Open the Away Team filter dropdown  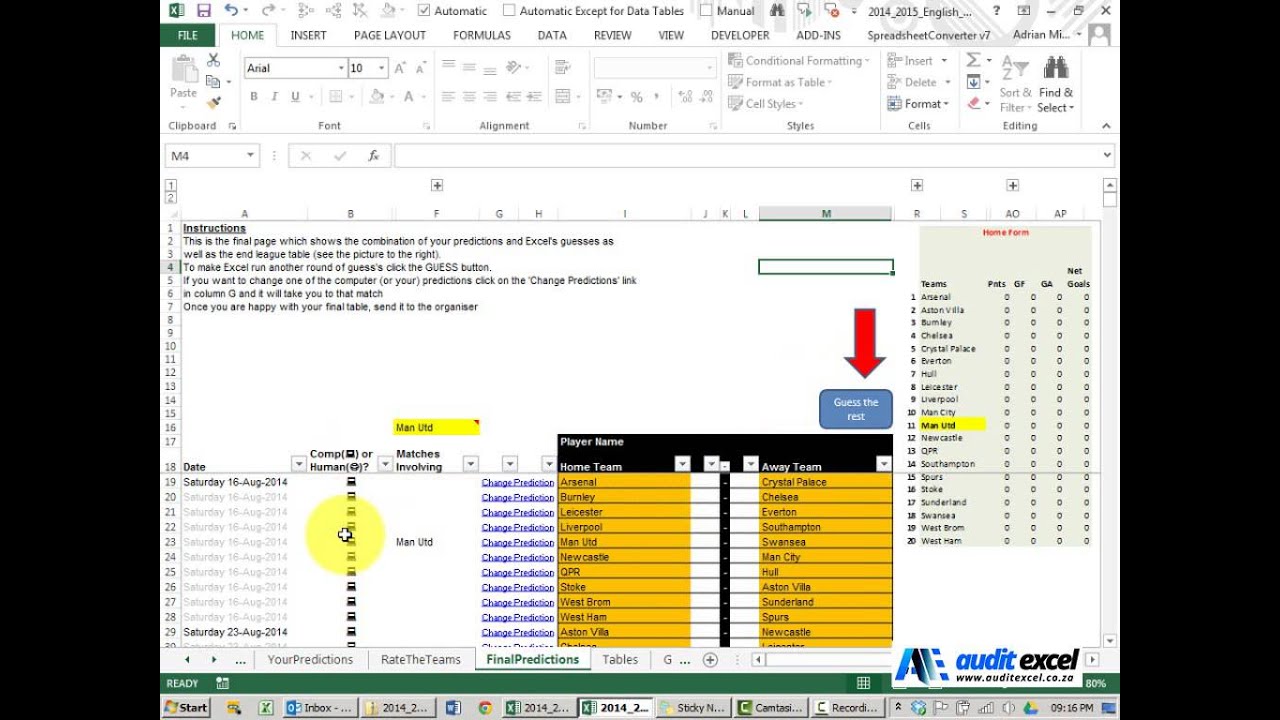pyautogui.click(x=883, y=464)
